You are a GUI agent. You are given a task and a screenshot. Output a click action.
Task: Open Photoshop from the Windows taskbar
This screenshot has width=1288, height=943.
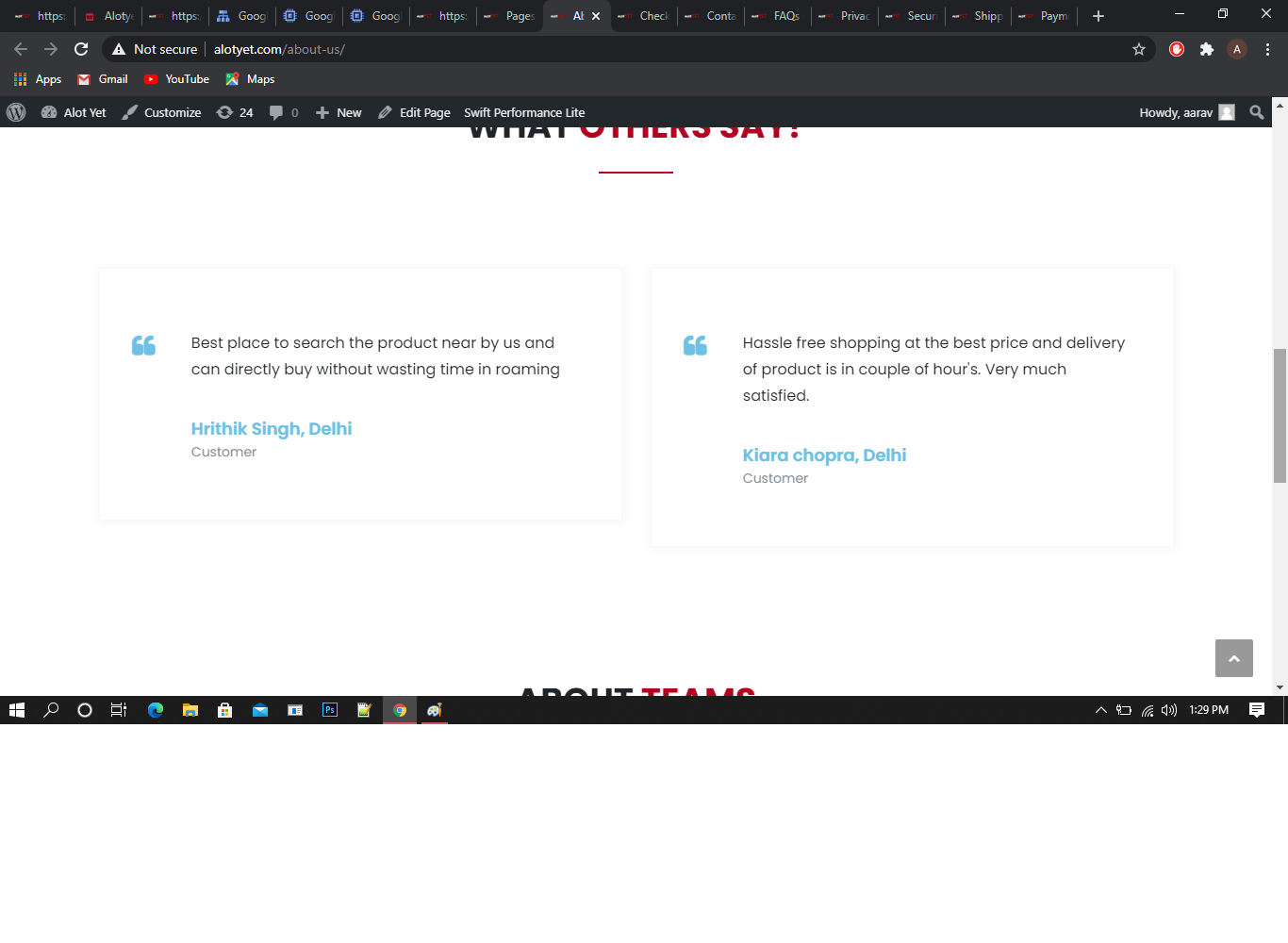pyautogui.click(x=330, y=710)
